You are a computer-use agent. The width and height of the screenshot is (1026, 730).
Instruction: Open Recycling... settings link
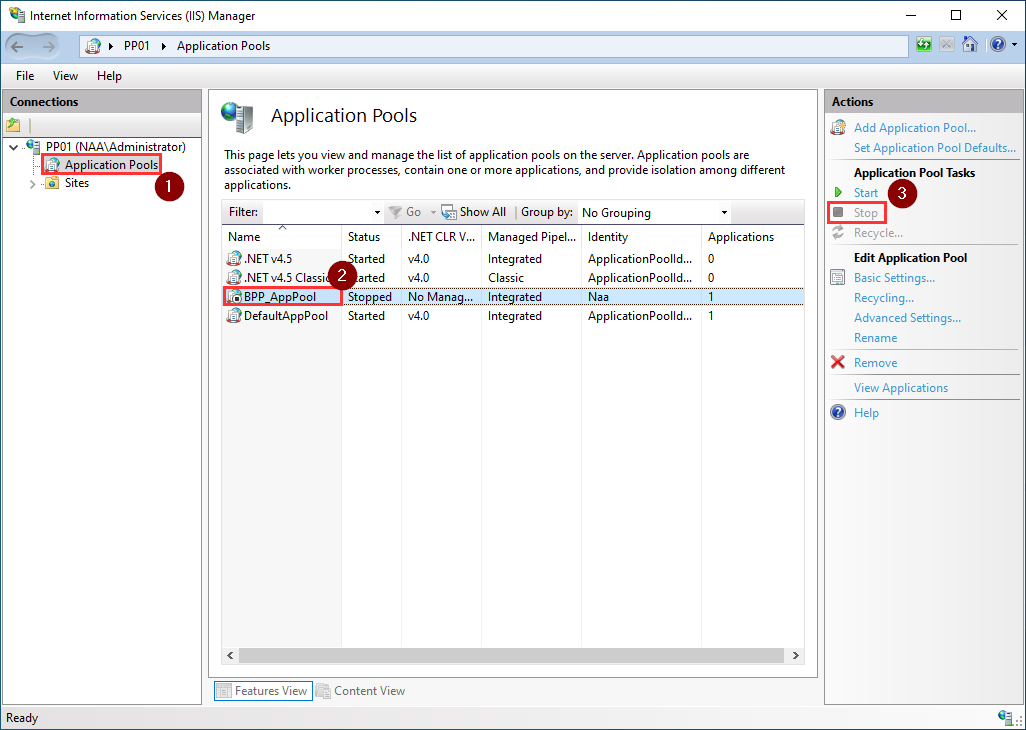point(884,298)
